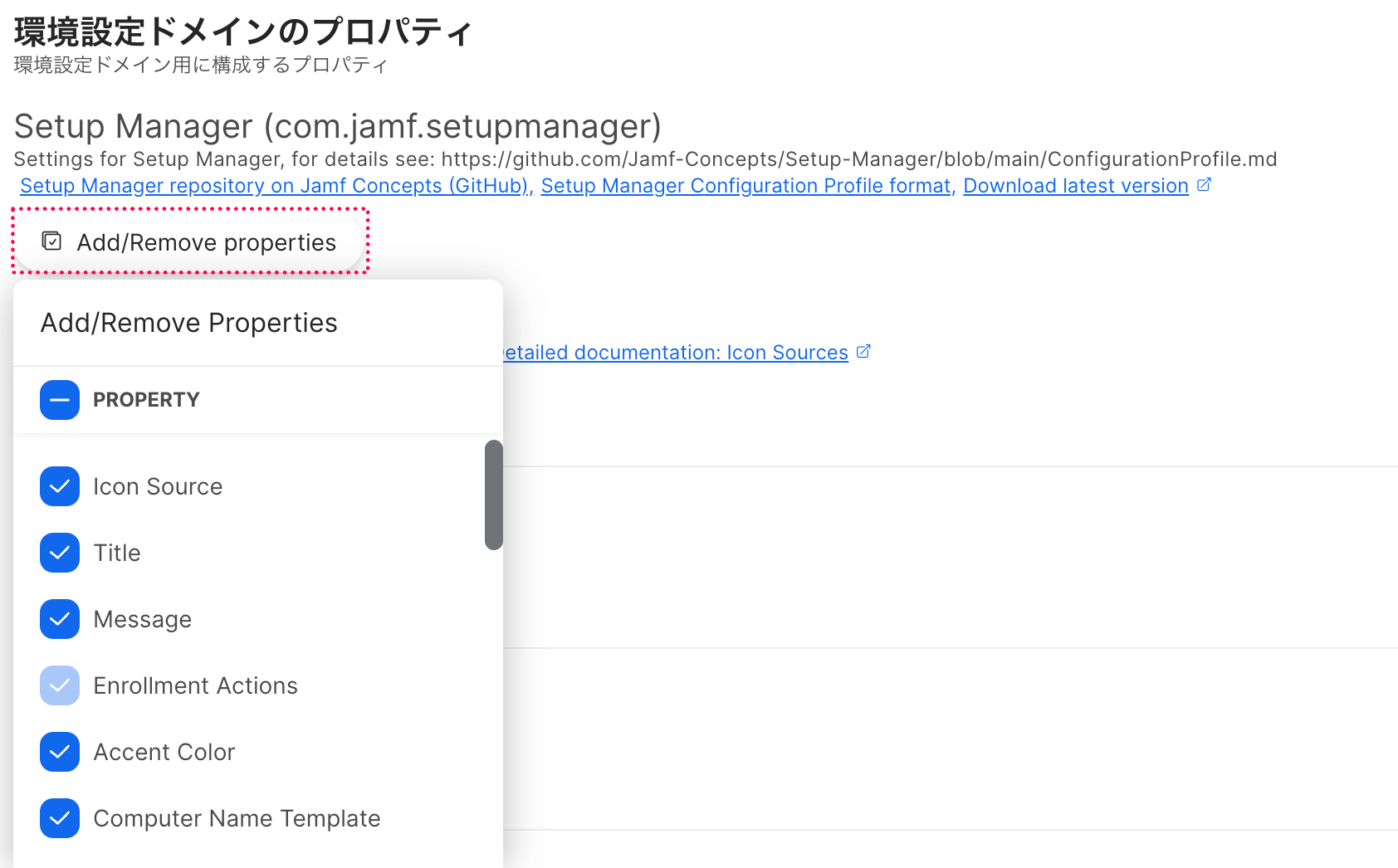Uncheck the Icon Source checkbox
The height and width of the screenshot is (868, 1398).
tap(60, 486)
